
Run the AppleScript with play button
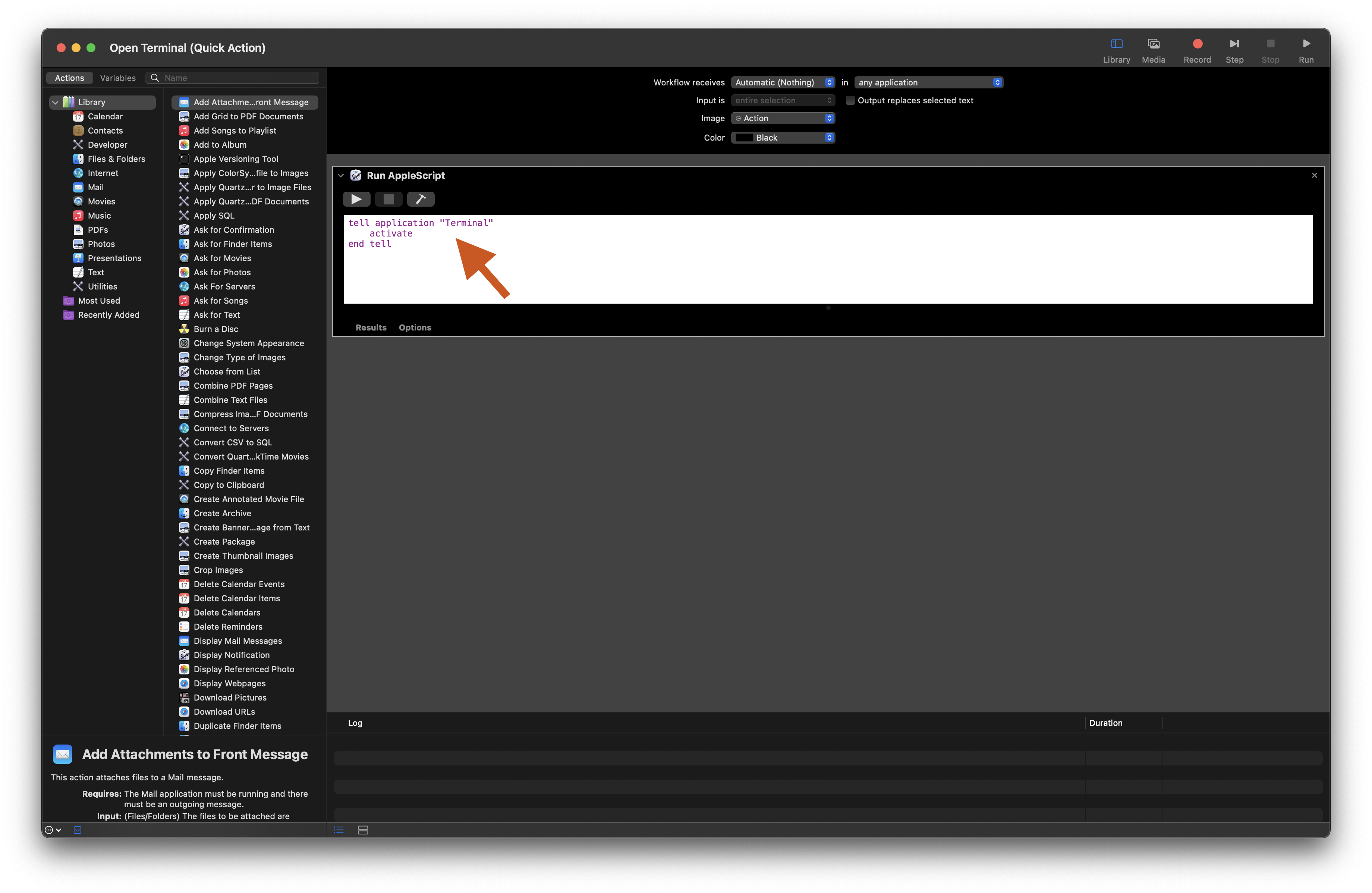pos(356,199)
